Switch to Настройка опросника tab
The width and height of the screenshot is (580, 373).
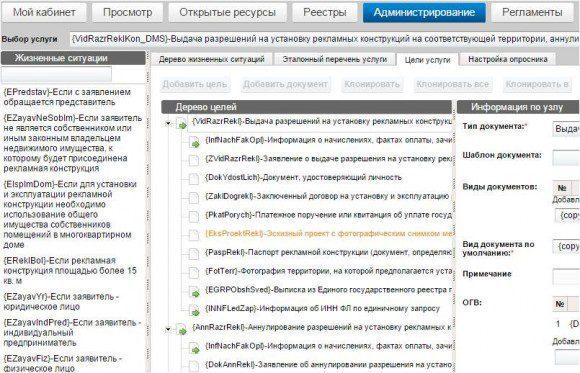[508, 59]
